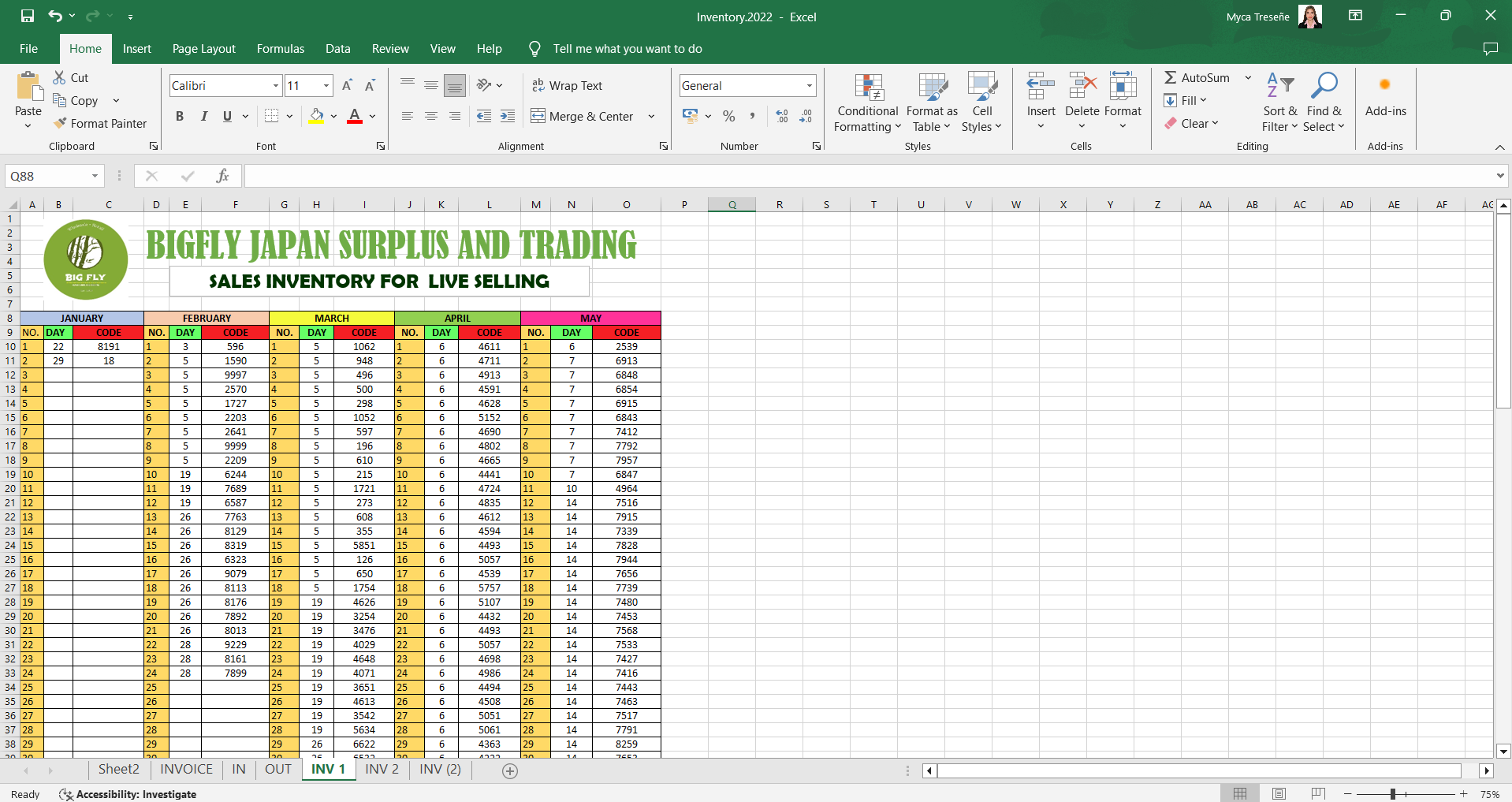Screen dimensions: 1512x802
Task: Toggle Middle Align
Action: click(431, 85)
